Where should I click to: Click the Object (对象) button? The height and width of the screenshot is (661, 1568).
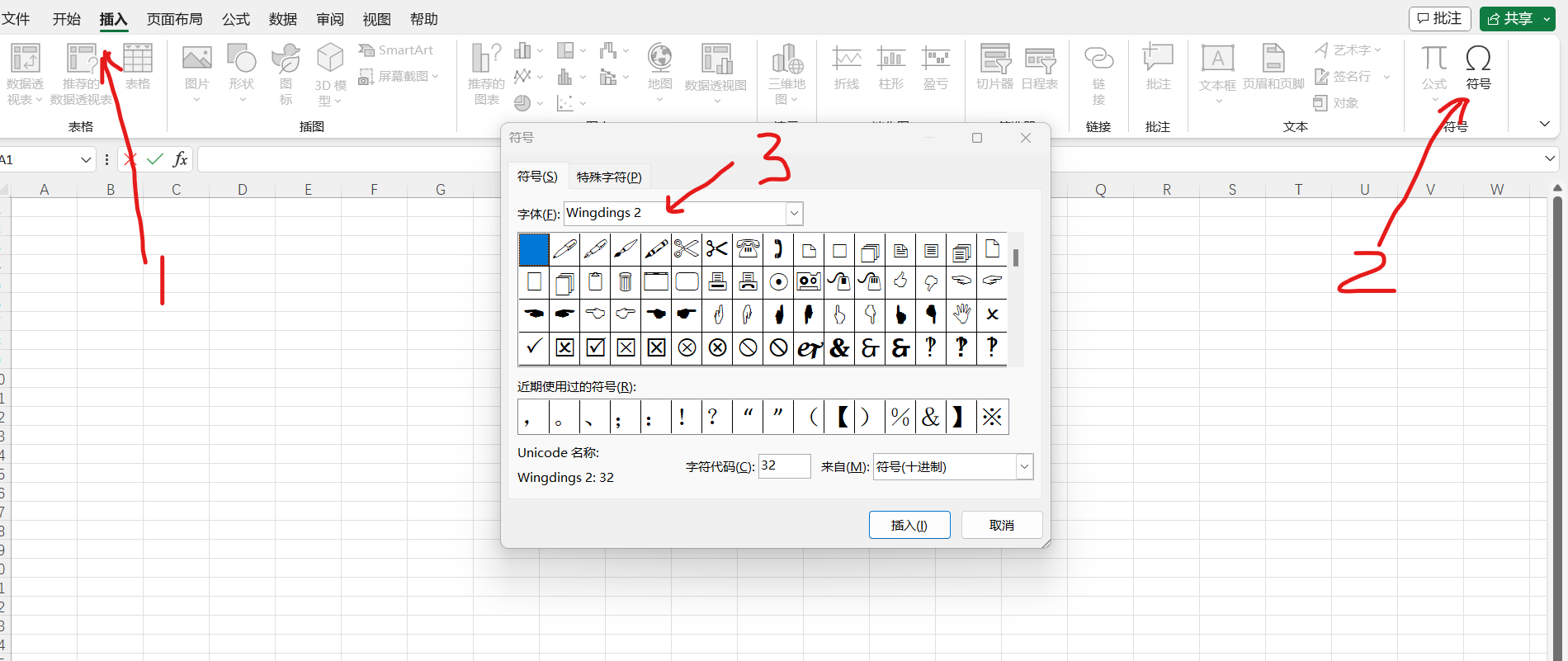[1336, 103]
